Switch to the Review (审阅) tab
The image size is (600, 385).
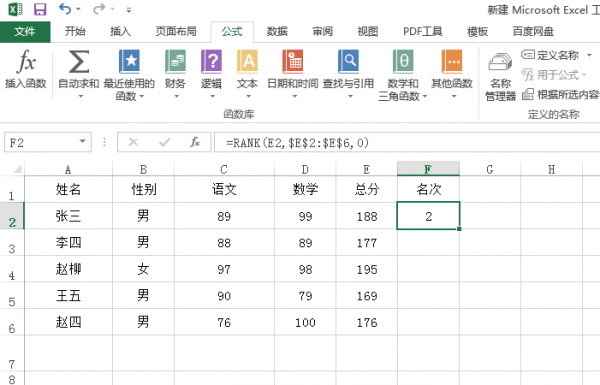coord(323,31)
